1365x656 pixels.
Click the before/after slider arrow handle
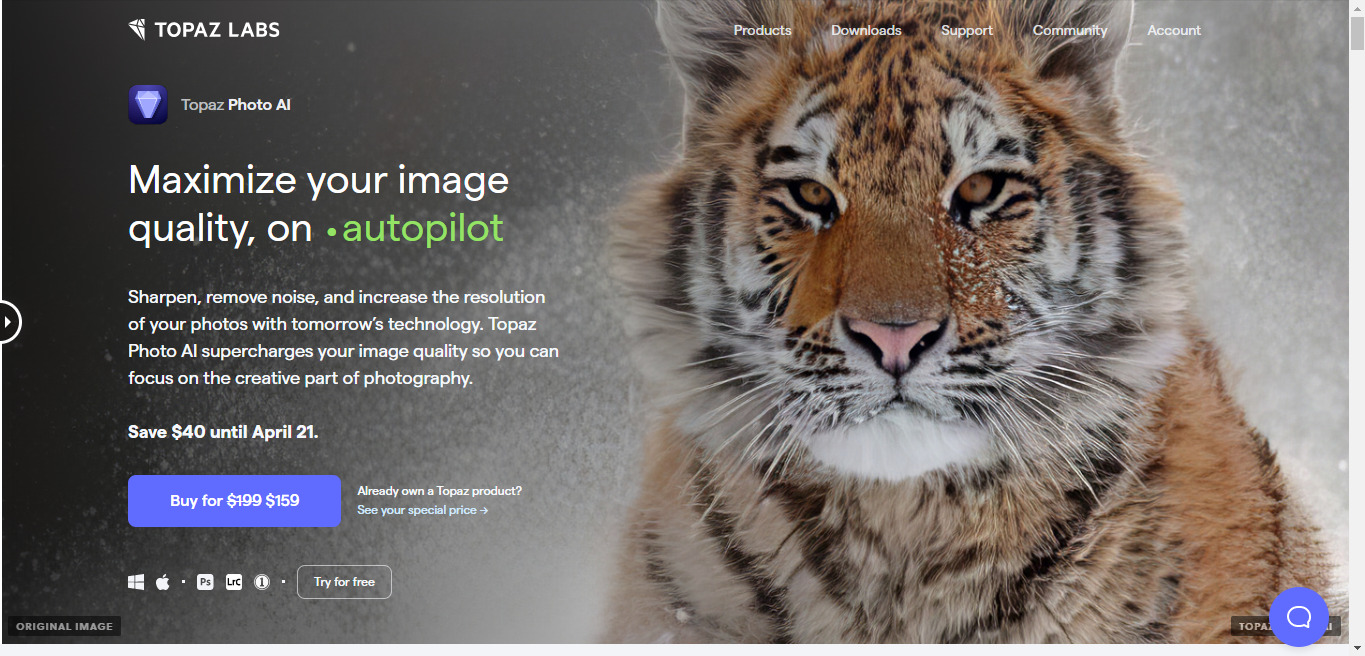point(8,322)
